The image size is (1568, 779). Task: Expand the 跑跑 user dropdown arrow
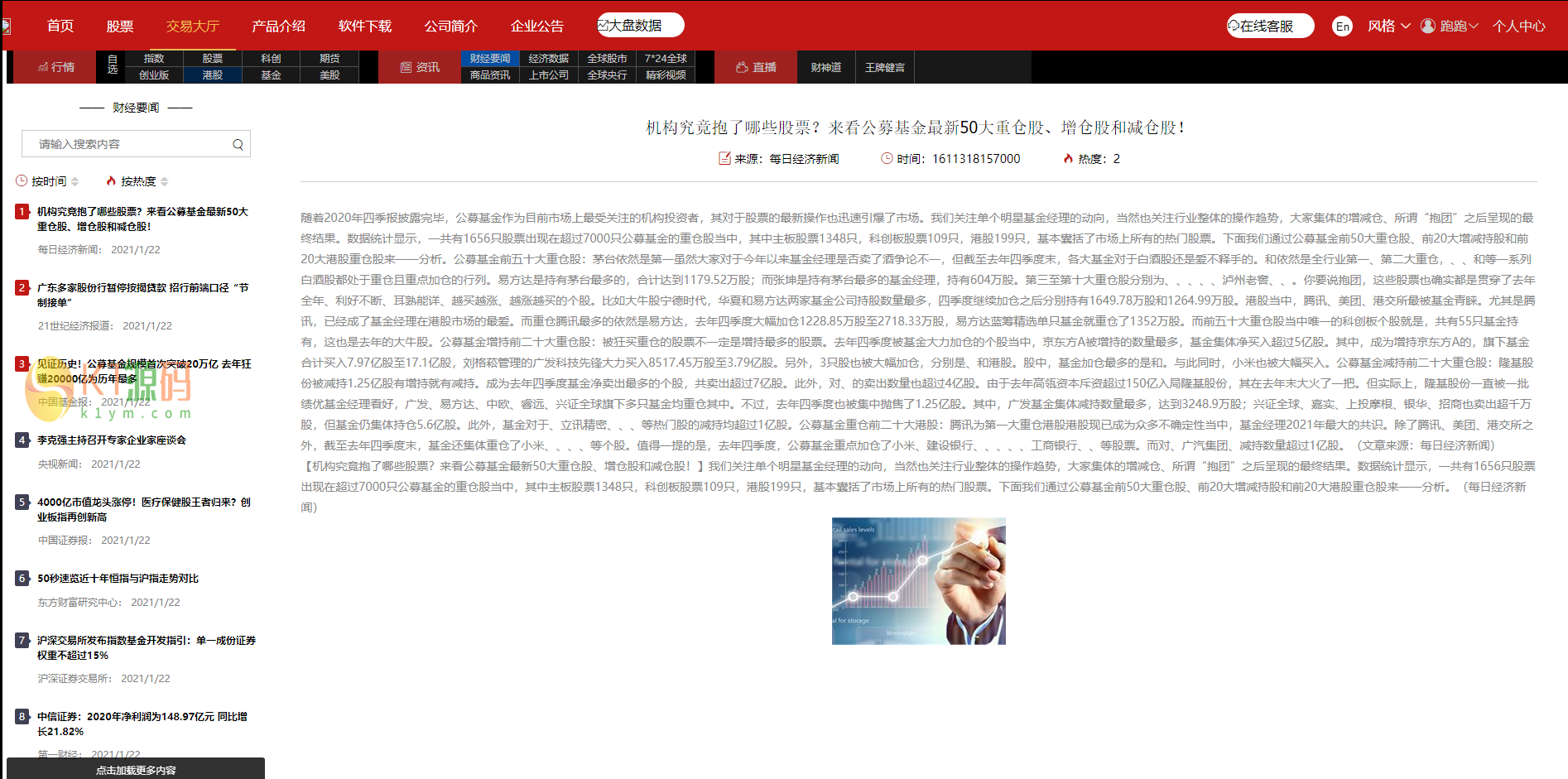1474,26
